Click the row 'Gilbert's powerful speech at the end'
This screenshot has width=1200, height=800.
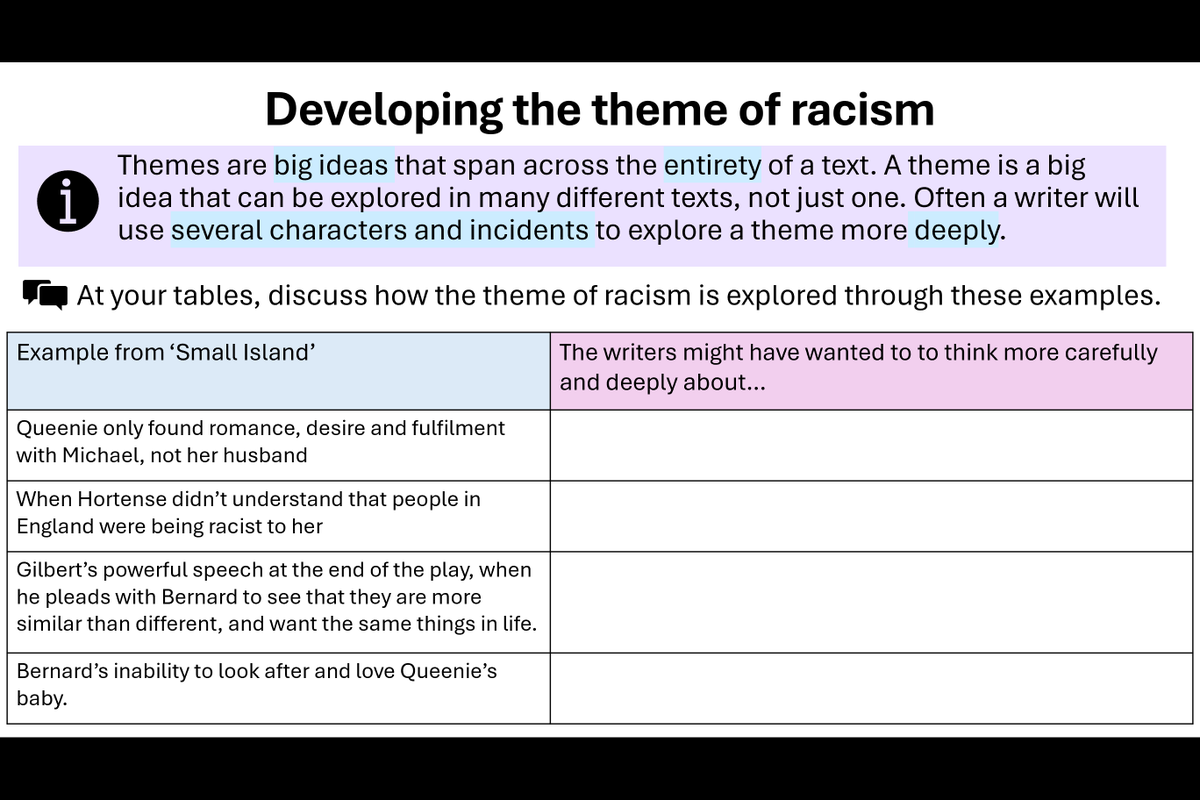[278, 602]
